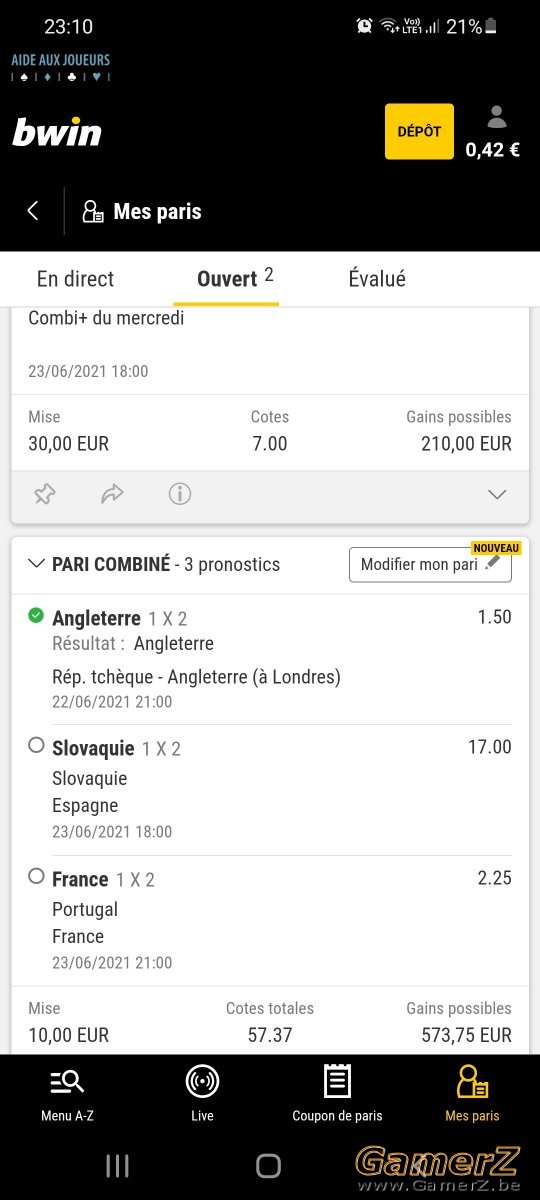Tap the back arrow in the header
Viewport: 540px width, 1200px height.
33,211
